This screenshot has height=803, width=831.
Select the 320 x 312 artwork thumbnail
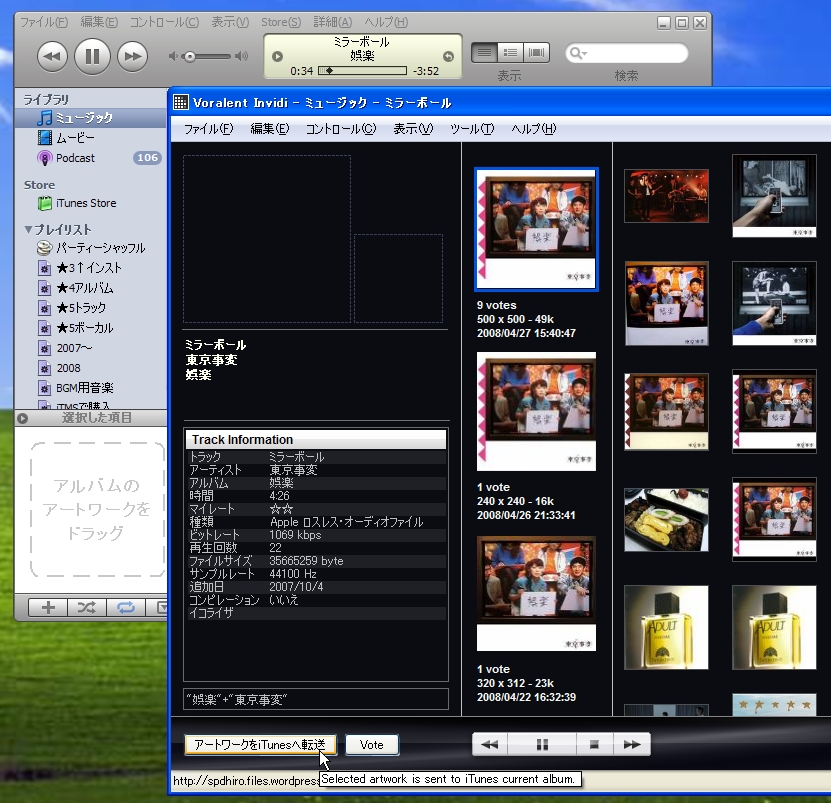[x=536, y=594]
